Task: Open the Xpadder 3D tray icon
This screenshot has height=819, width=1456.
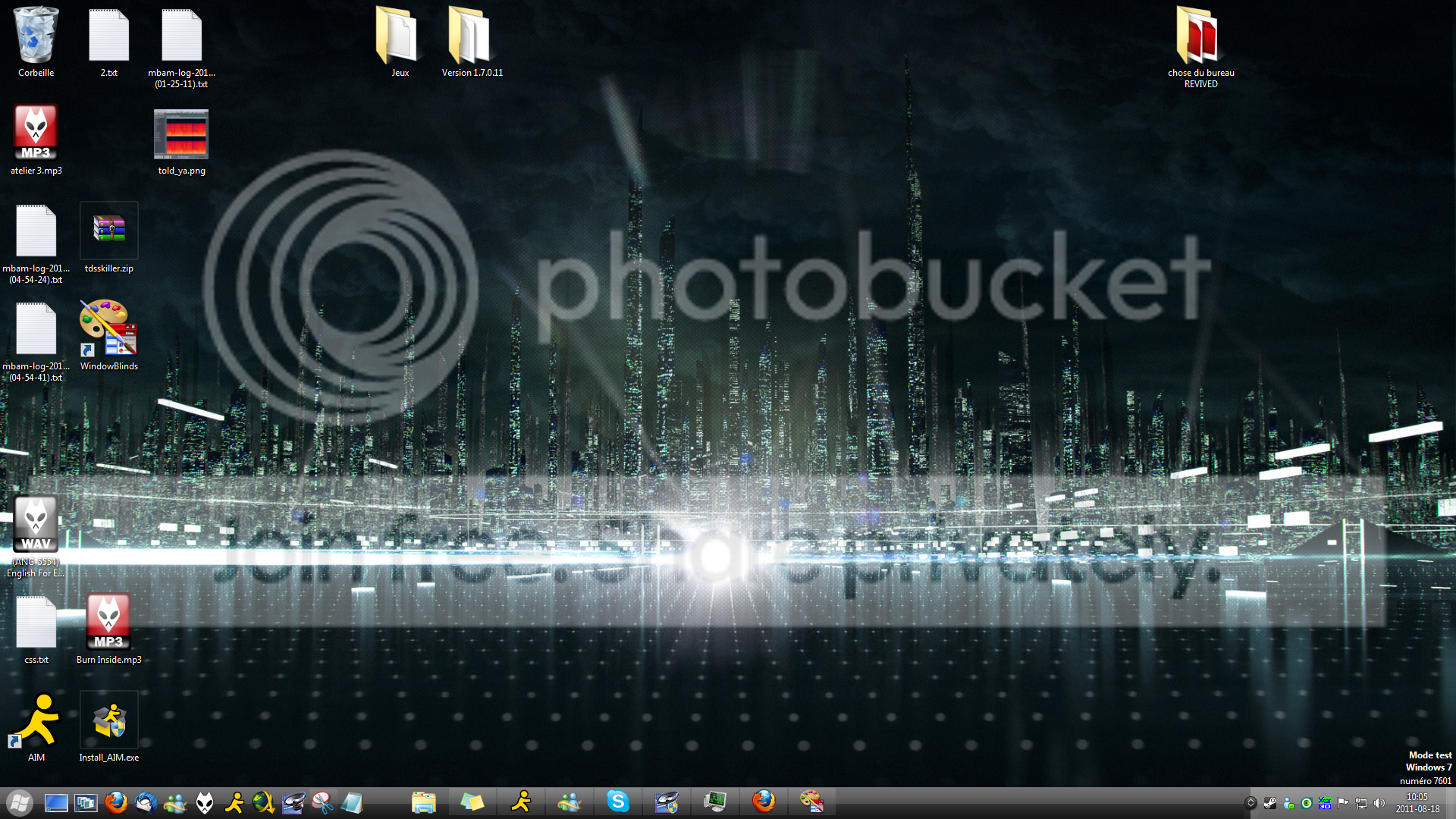Action: pos(1325,803)
